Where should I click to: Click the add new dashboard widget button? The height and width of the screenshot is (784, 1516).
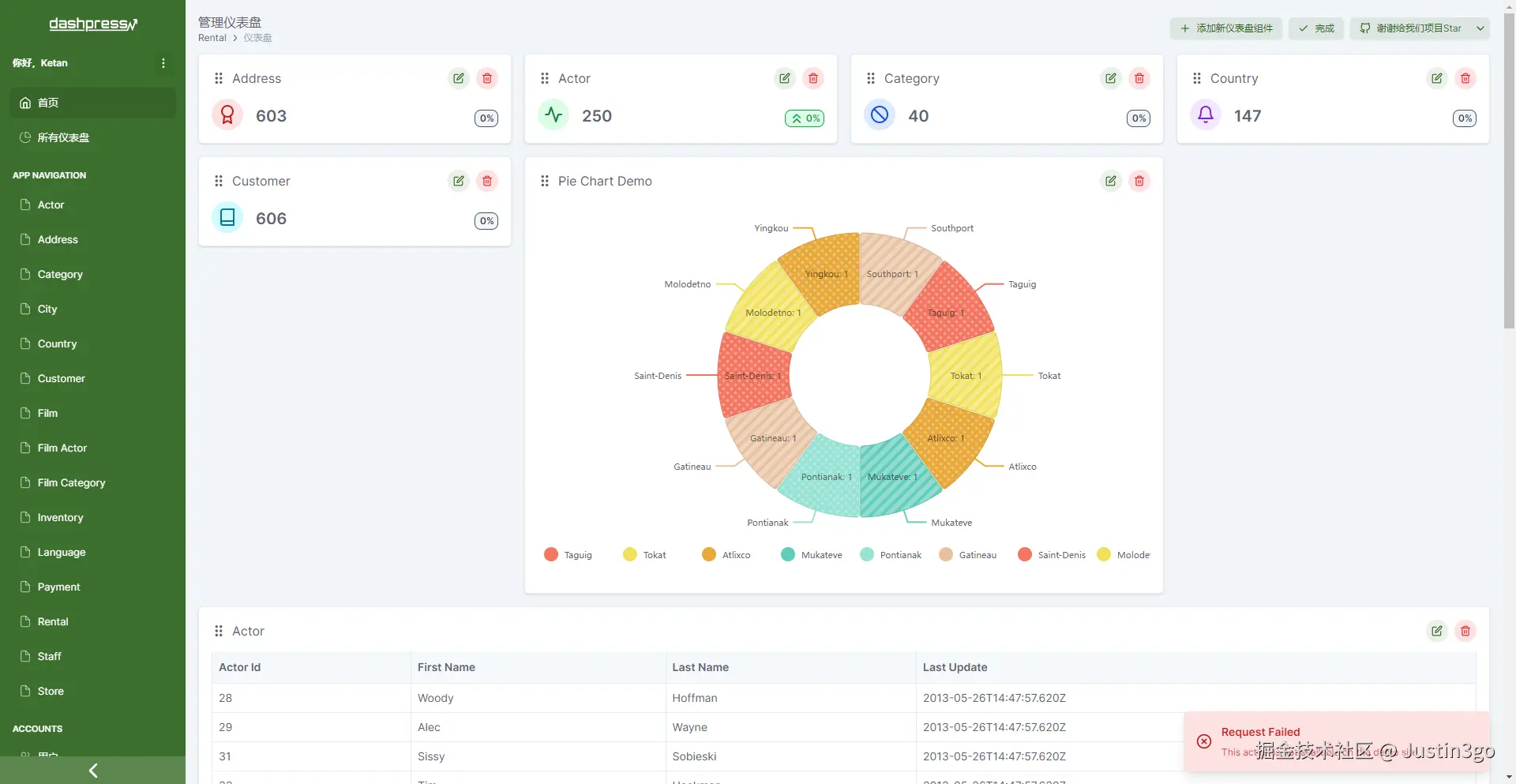(1226, 28)
